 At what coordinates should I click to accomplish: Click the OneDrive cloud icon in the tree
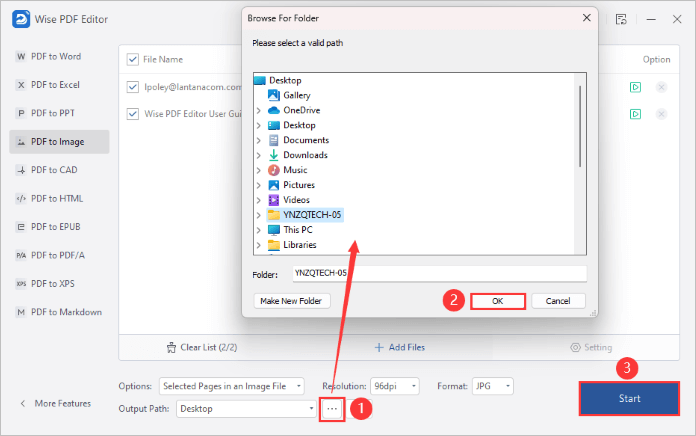tap(274, 110)
